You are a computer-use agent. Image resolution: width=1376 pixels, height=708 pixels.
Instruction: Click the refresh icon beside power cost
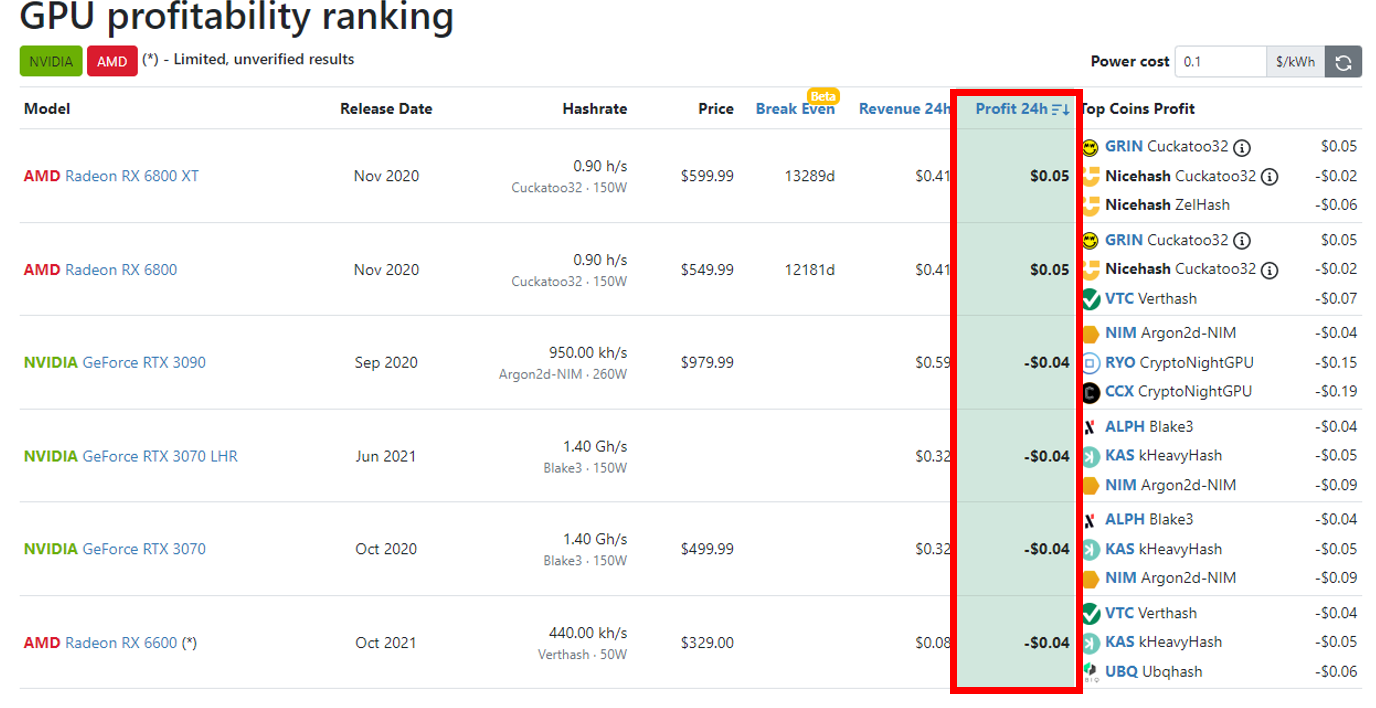point(1343,62)
